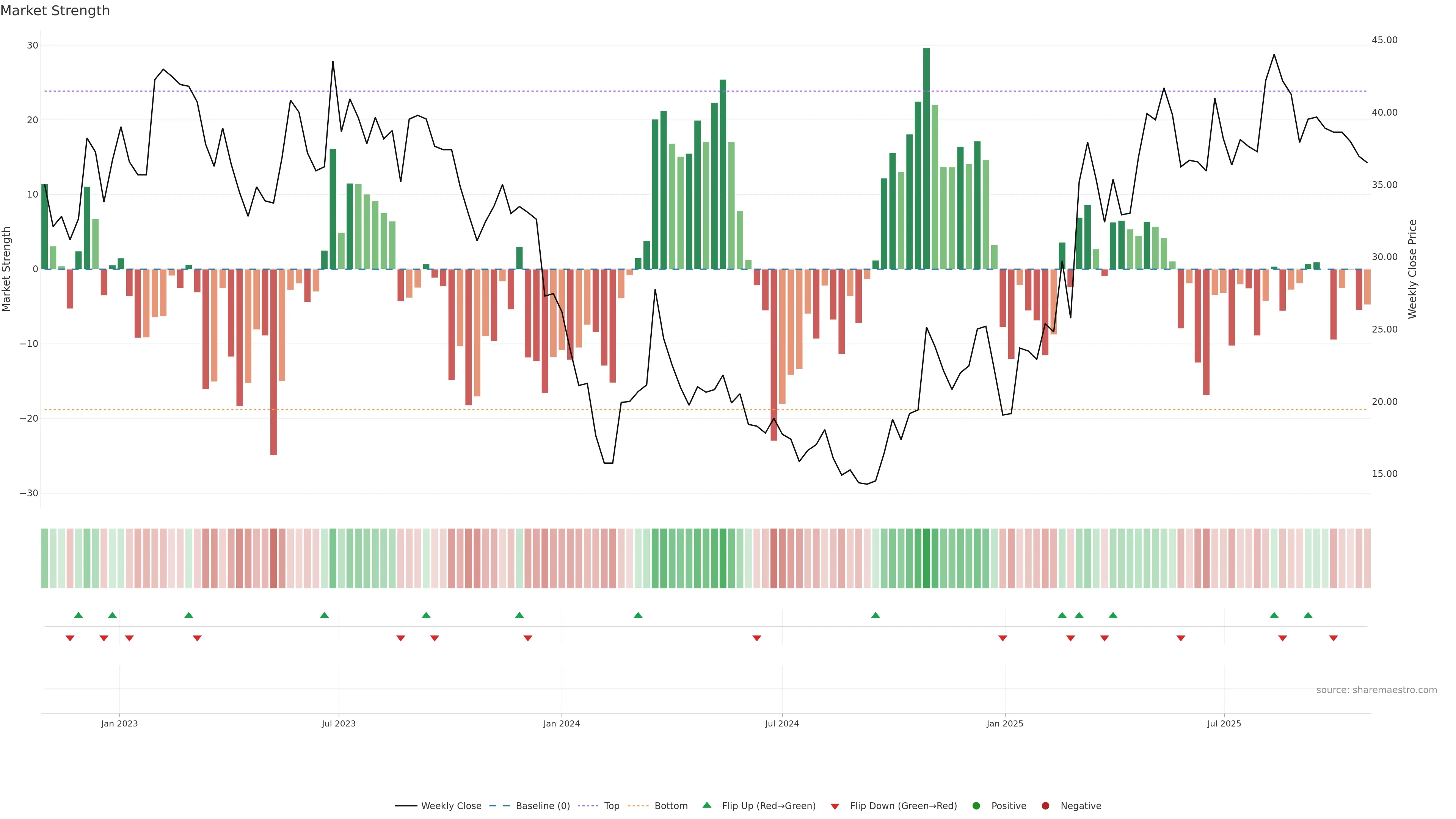Click Flip Up green triangle legend icon
Viewport: 1456px width, 819px height.
[706, 805]
